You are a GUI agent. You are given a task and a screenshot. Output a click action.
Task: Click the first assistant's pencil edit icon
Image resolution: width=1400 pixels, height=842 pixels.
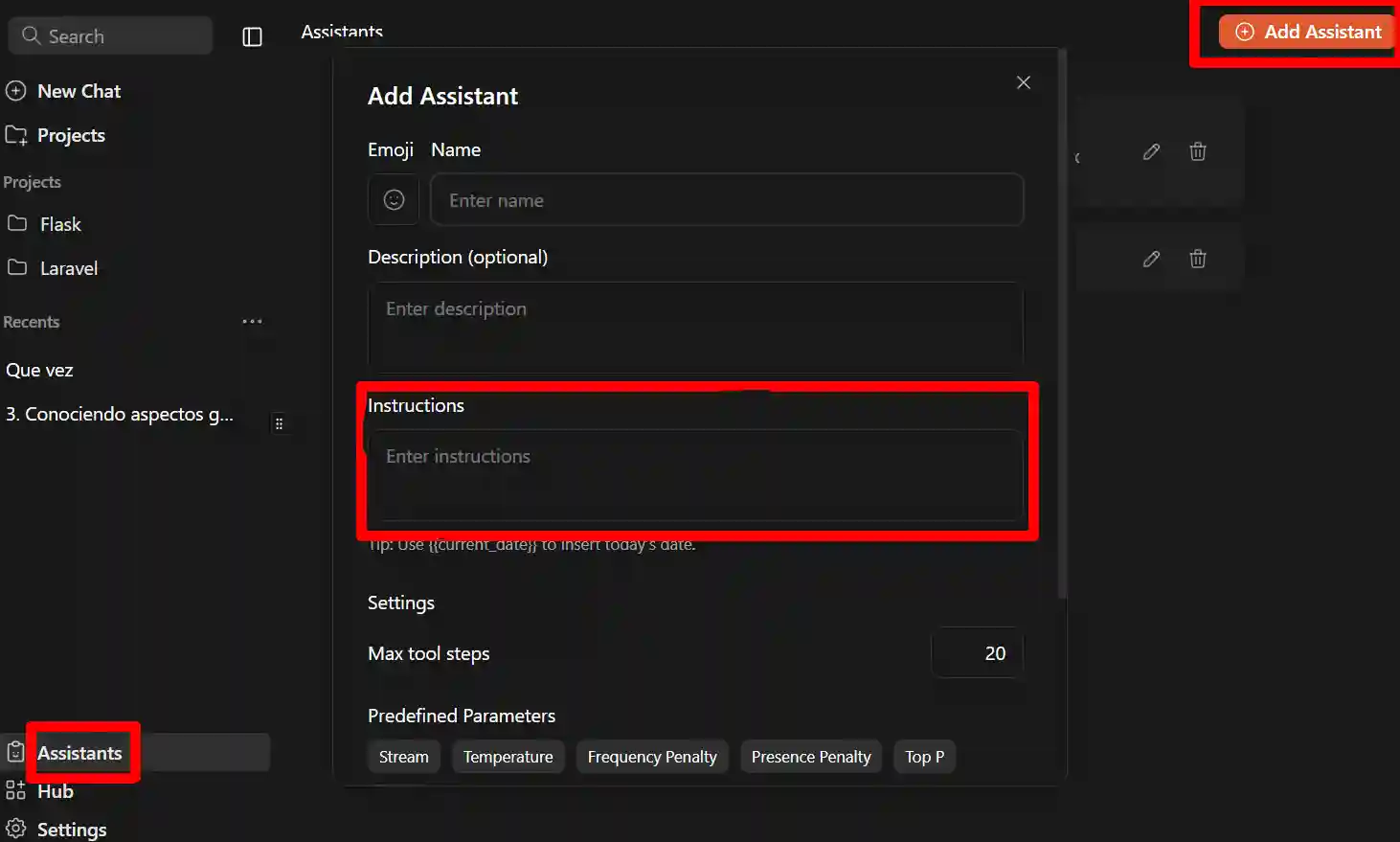1151,151
